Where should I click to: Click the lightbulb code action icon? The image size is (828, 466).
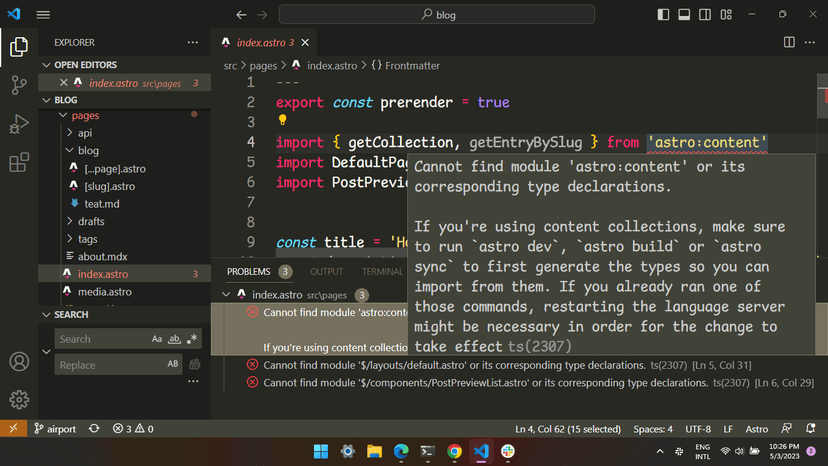click(282, 122)
